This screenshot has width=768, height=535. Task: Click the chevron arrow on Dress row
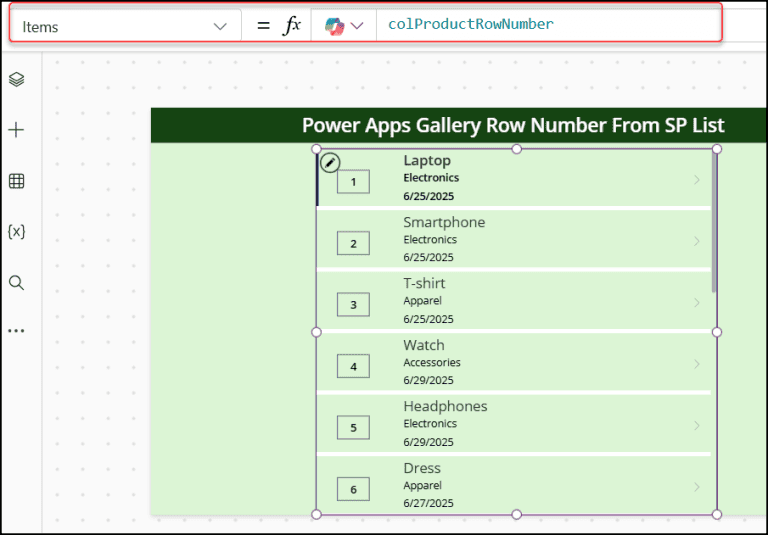tap(696, 487)
